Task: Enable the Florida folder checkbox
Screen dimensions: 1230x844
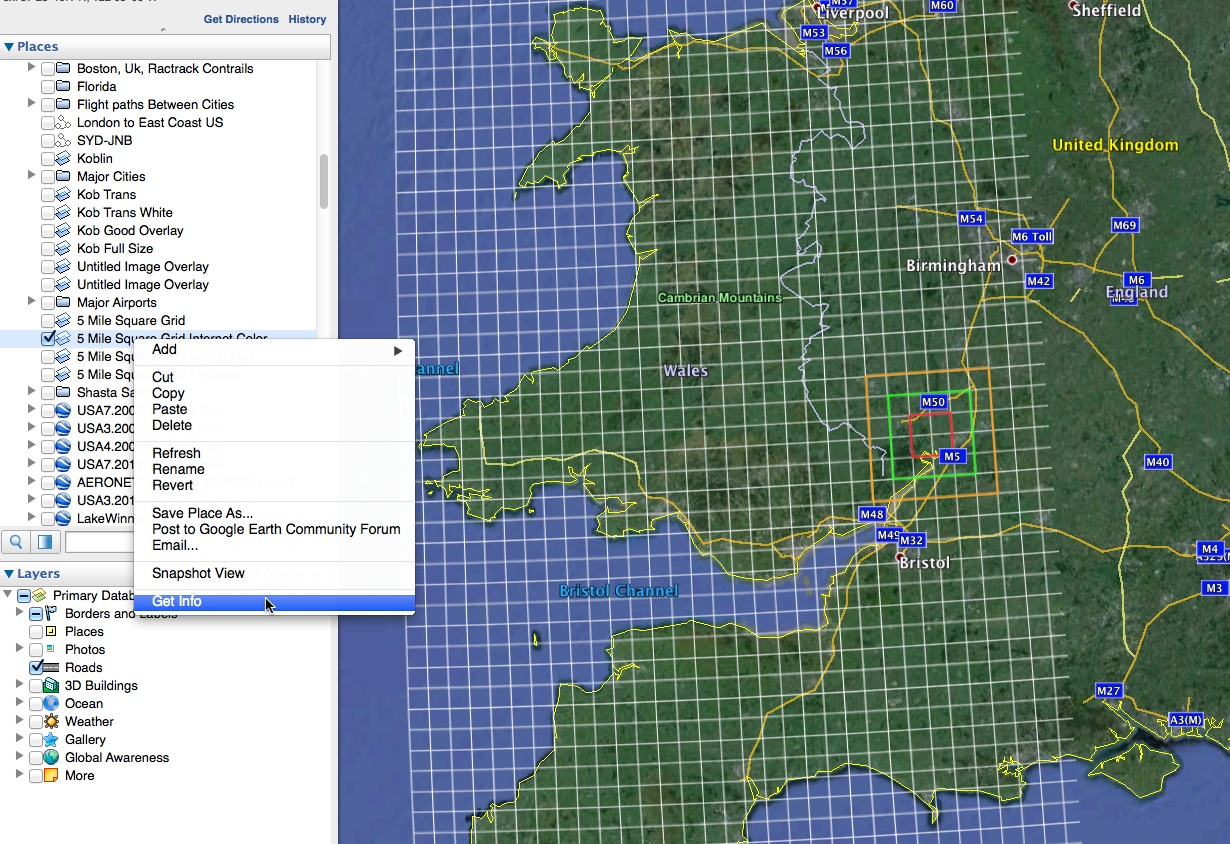Action: tap(48, 86)
